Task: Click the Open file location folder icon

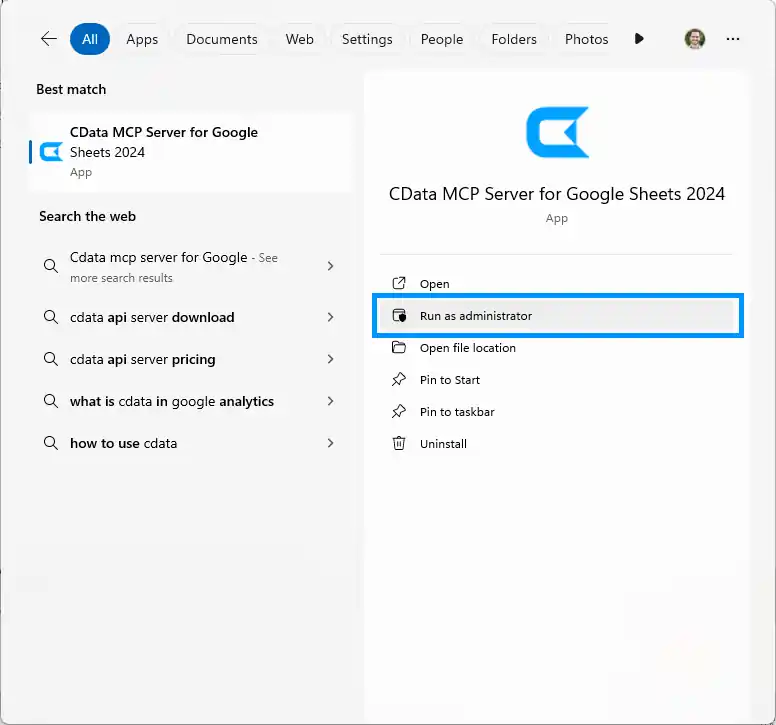Action: (x=399, y=347)
